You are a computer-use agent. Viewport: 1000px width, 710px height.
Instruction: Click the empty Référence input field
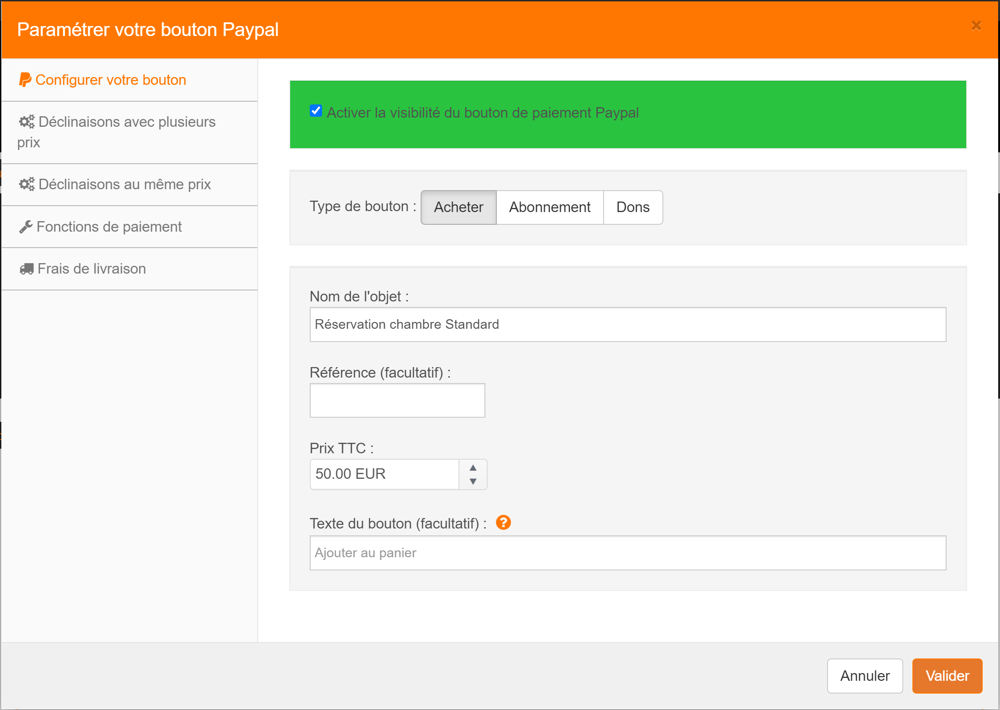coord(397,400)
